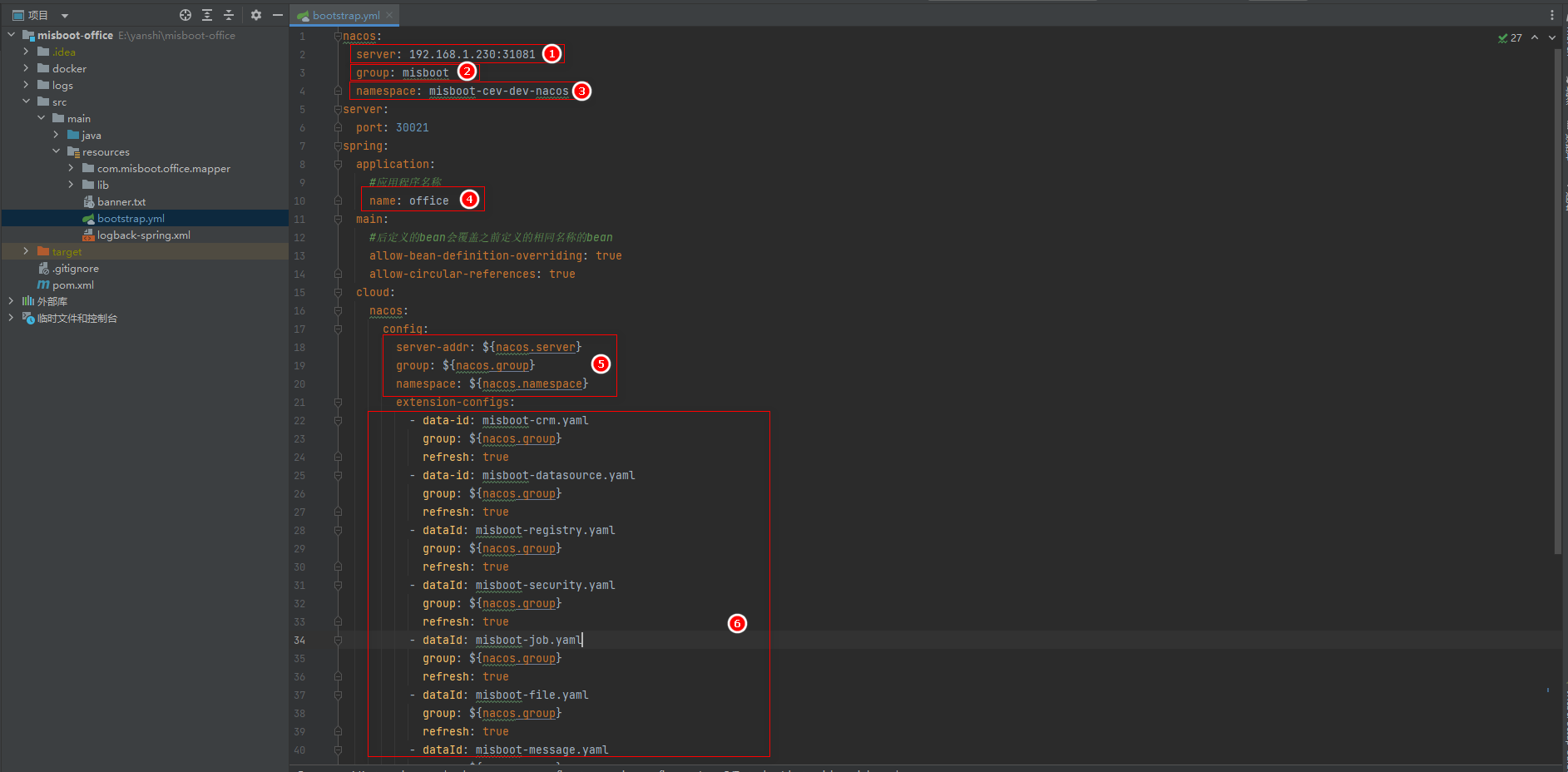Click the namespace value misboot-cev-dev-nacos
1568x772 pixels.
point(498,92)
